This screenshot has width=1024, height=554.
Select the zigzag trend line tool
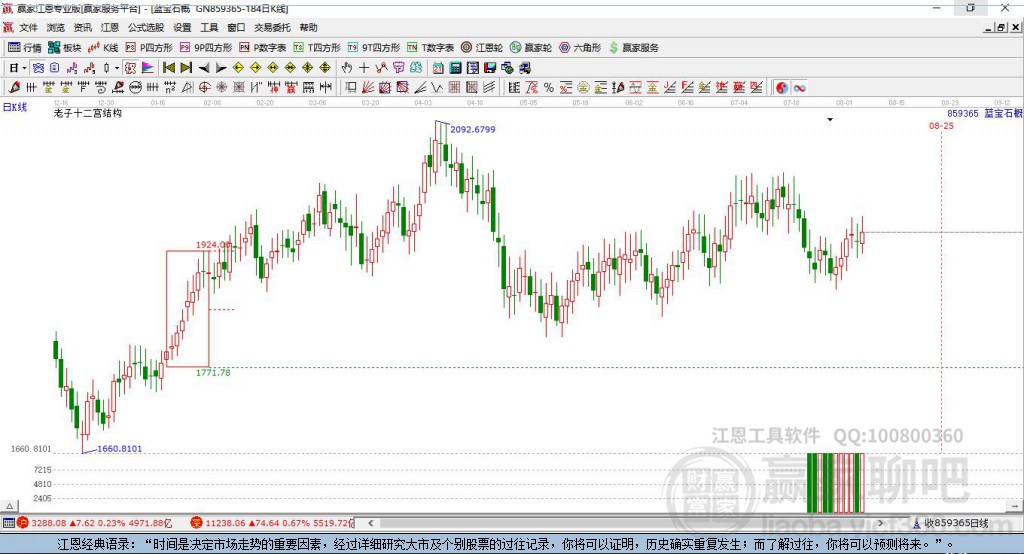point(381,68)
